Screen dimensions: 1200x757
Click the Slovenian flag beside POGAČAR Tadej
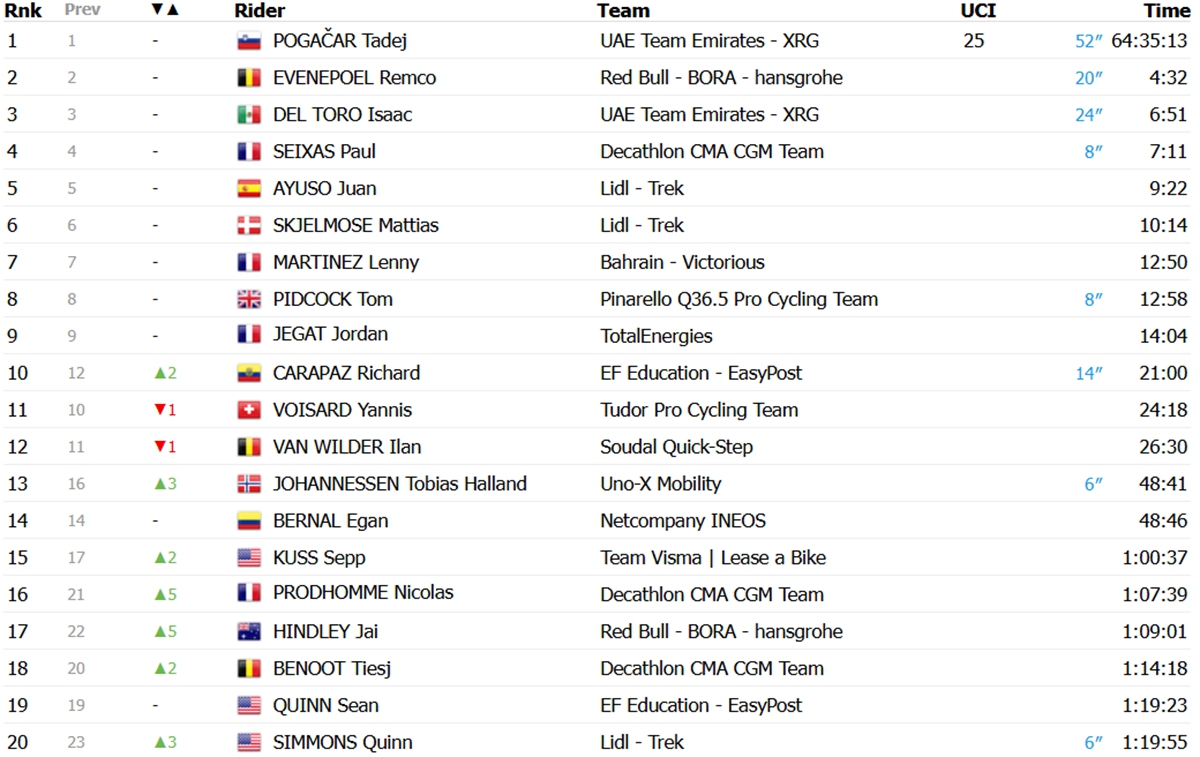click(249, 42)
